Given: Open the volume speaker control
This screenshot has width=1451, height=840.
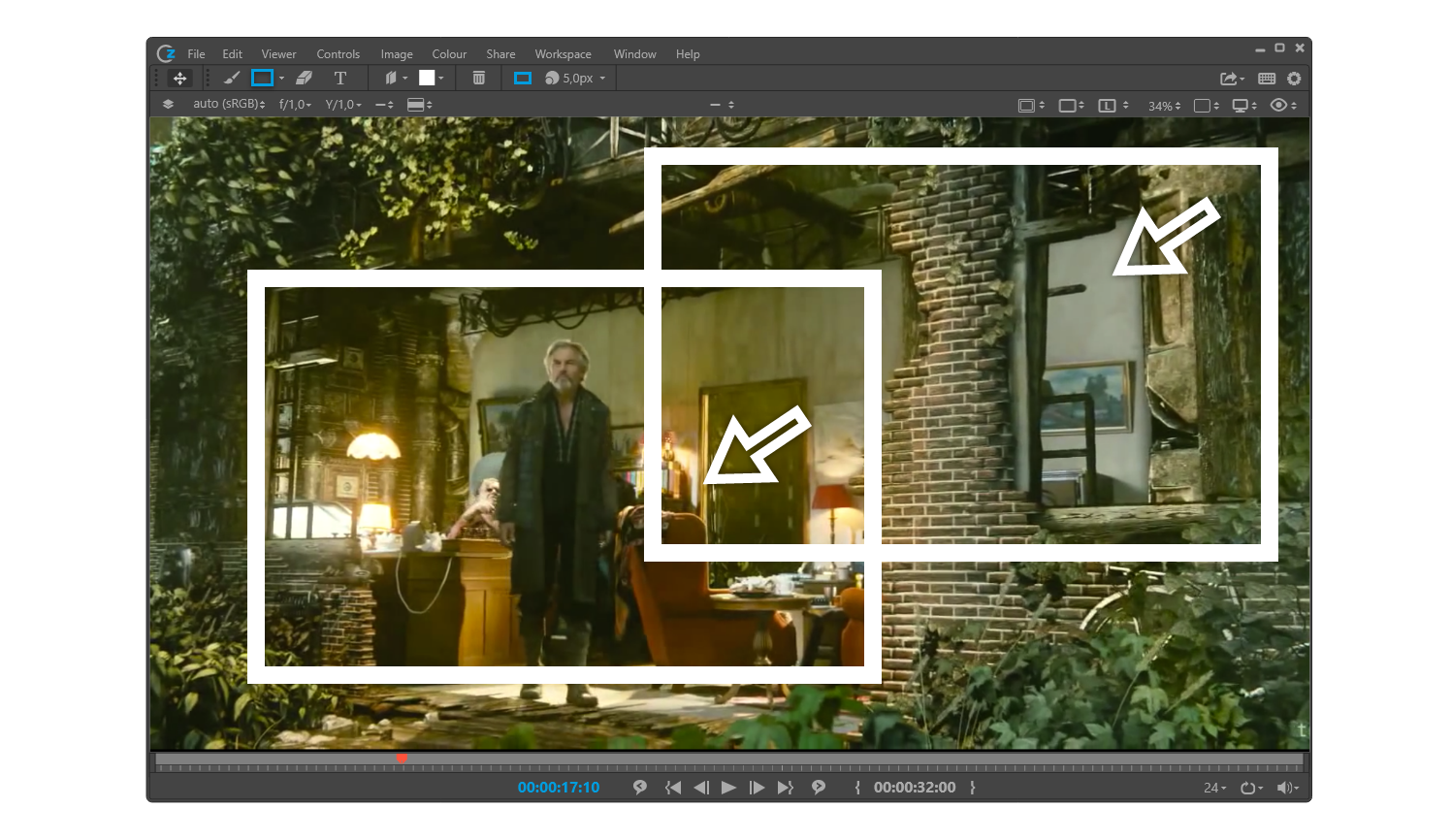Looking at the screenshot, I should pos(1288,789).
